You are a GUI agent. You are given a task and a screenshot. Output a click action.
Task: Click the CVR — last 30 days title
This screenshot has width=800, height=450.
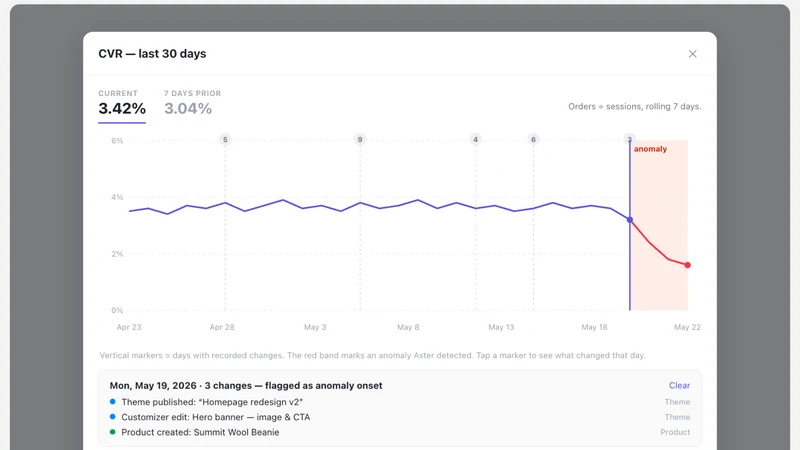[x=152, y=54]
